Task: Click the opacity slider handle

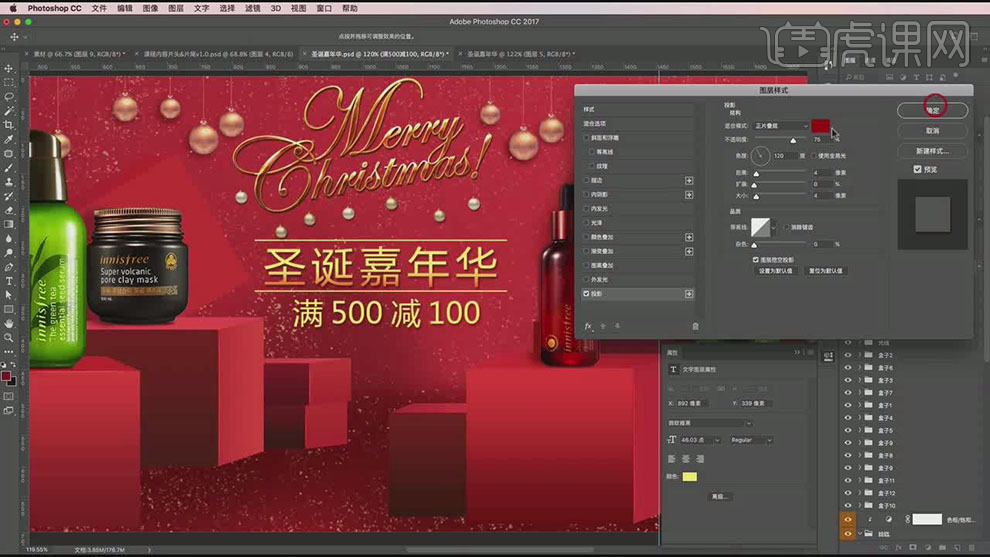Action: tap(793, 141)
